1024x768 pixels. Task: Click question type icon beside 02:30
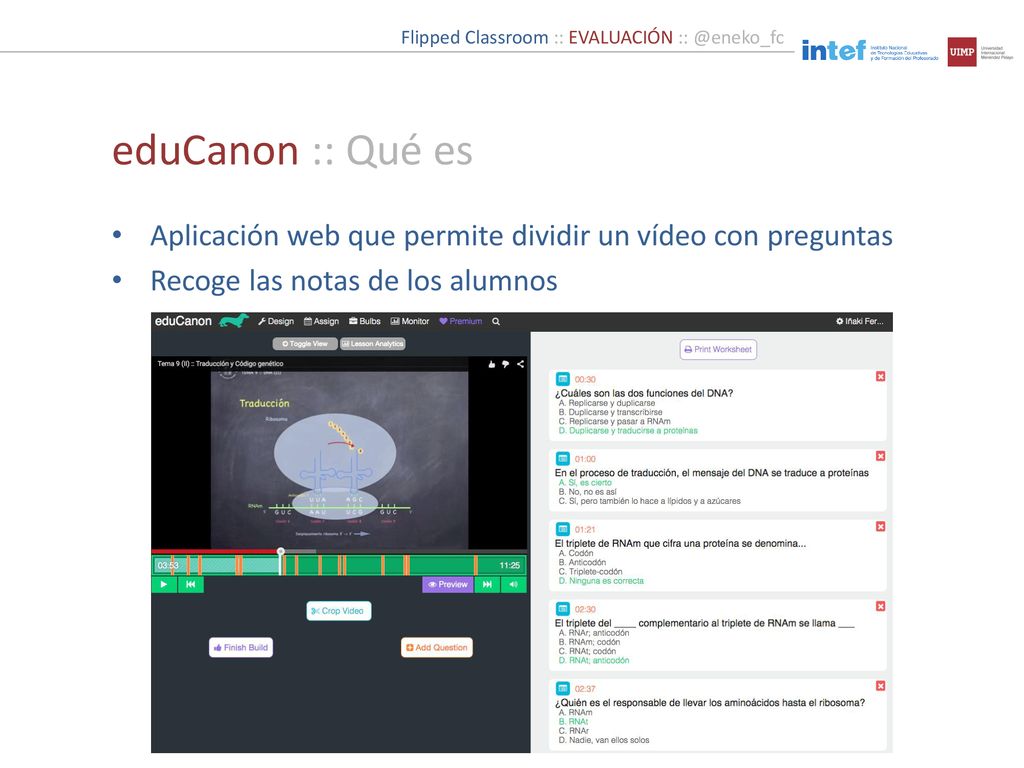pos(562,609)
